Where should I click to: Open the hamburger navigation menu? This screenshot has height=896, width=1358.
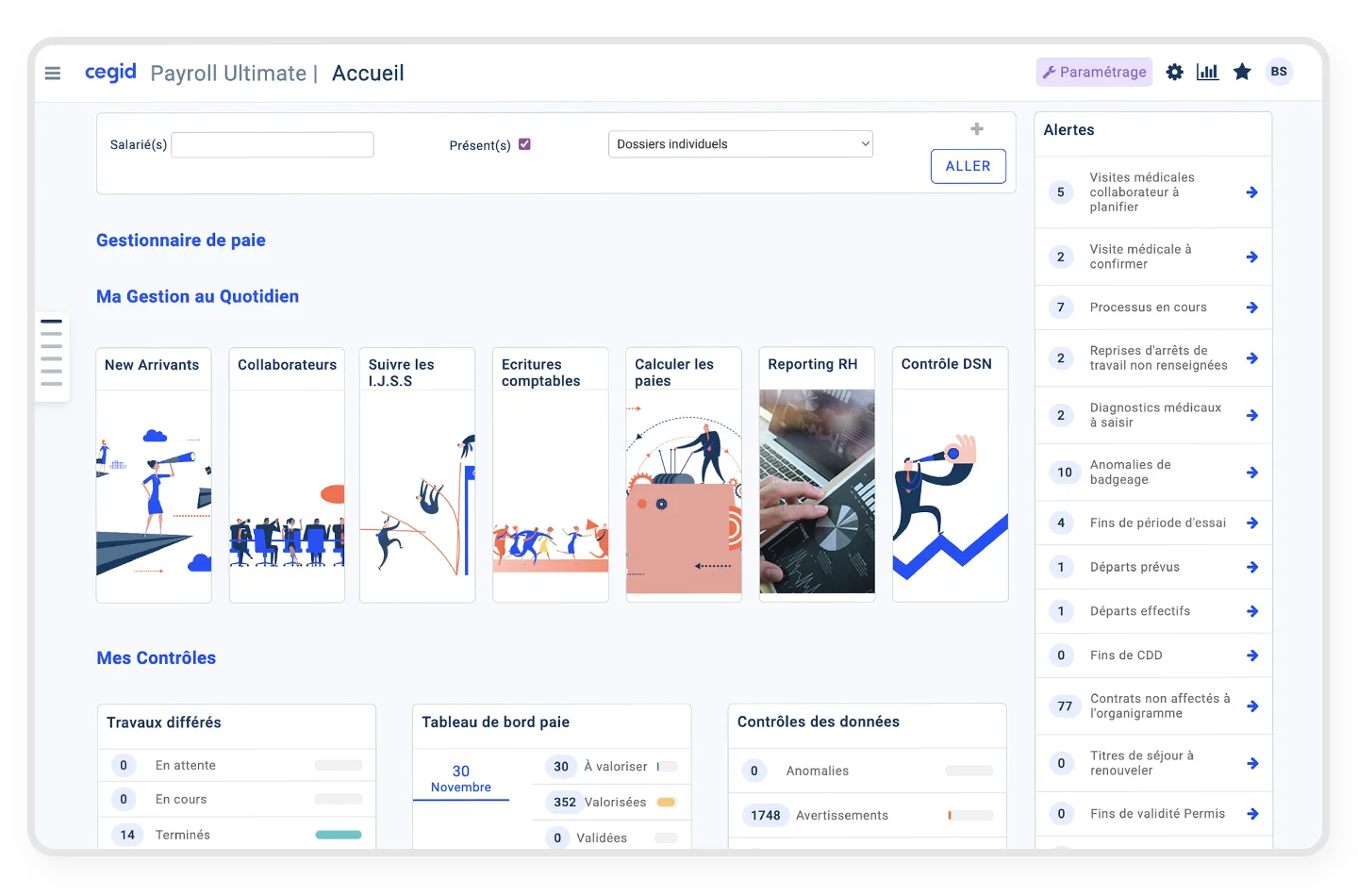point(53,73)
